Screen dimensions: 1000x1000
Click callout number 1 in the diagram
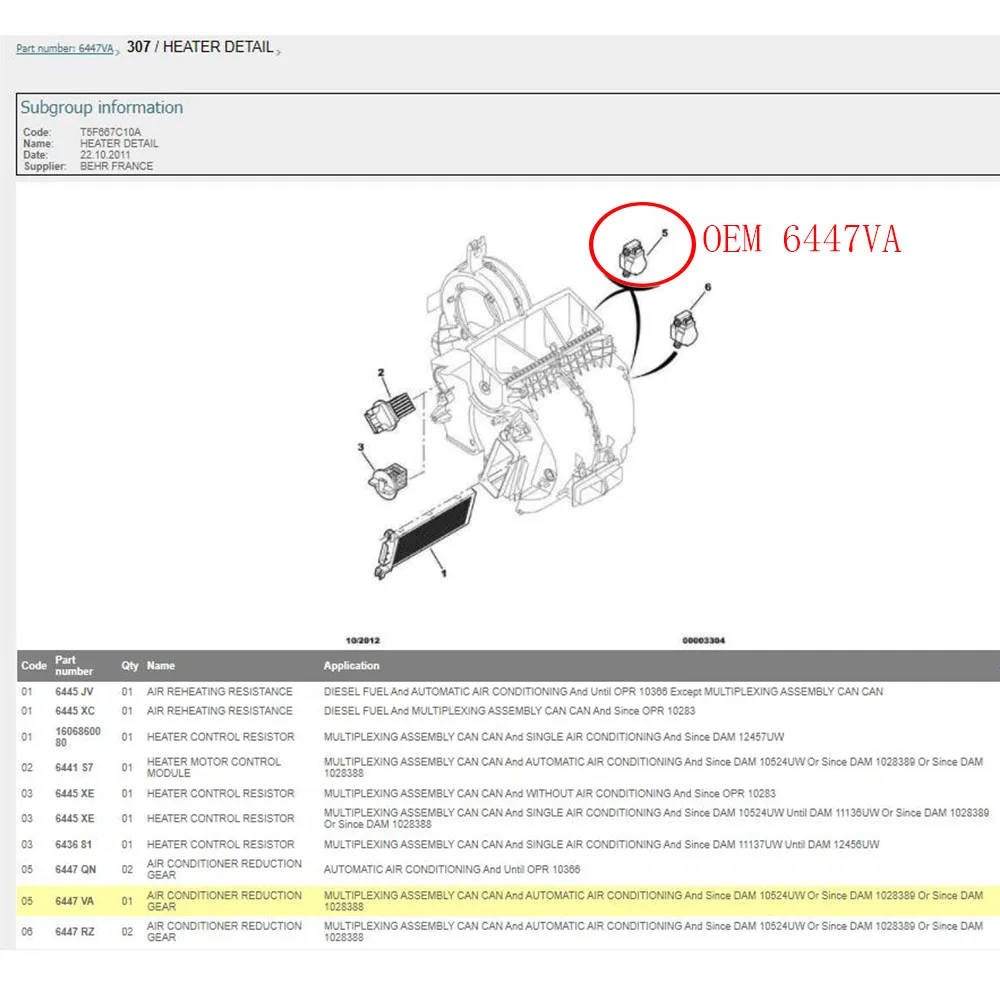tap(444, 573)
